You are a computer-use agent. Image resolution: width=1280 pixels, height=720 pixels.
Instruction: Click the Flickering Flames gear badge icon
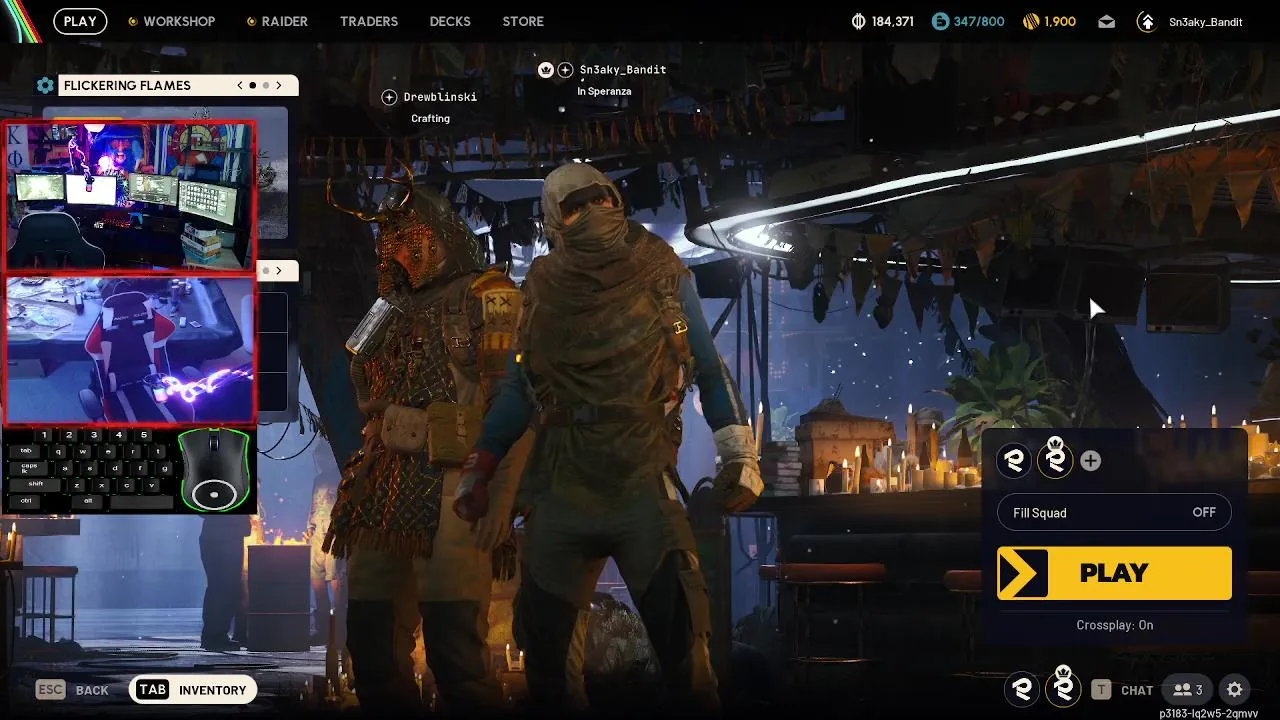[45, 85]
